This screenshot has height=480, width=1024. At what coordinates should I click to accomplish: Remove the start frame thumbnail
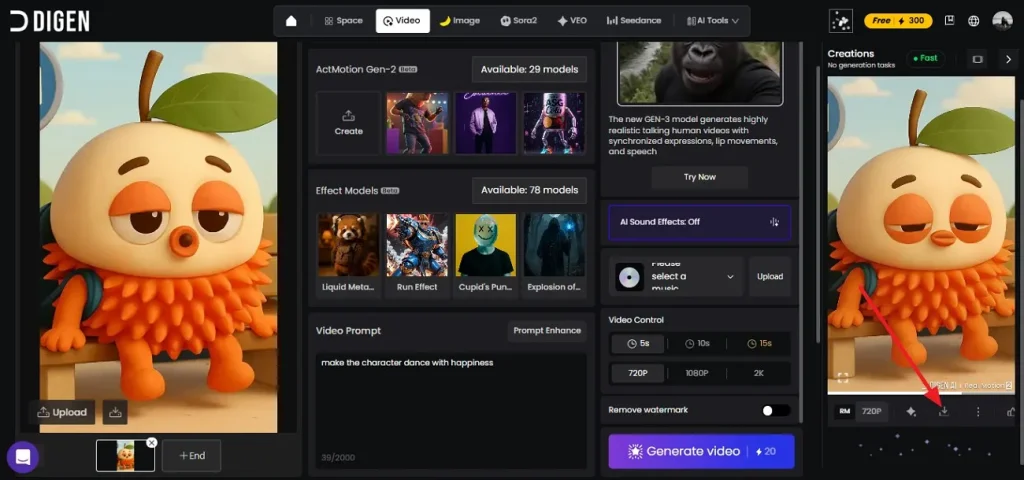[152, 443]
